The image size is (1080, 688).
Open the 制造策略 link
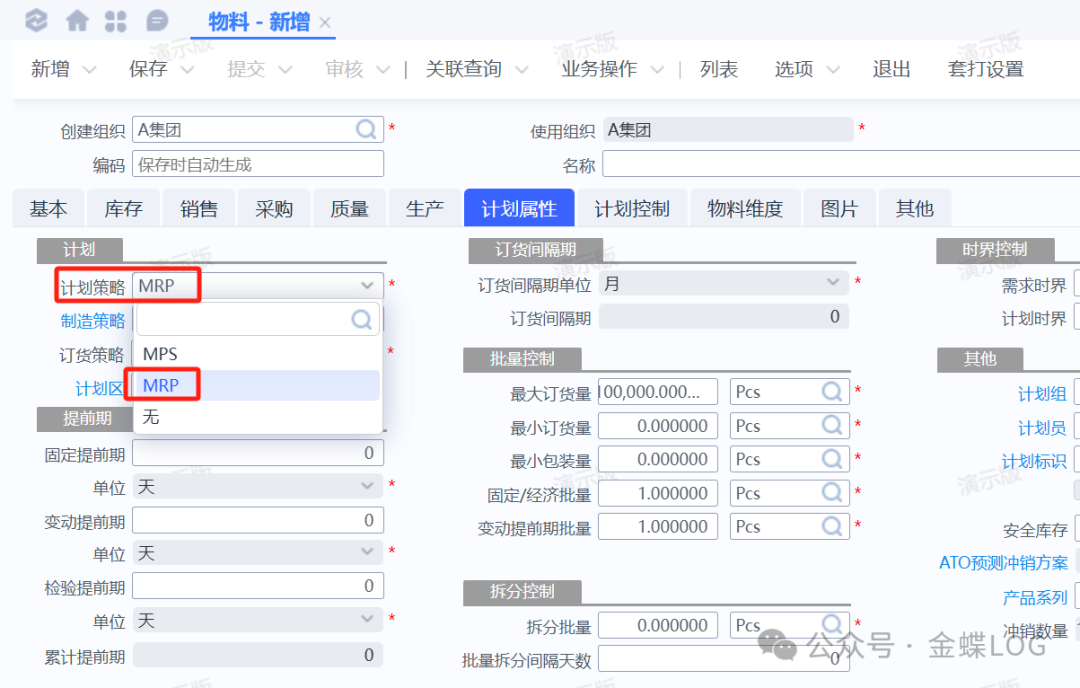pyautogui.click(x=93, y=321)
